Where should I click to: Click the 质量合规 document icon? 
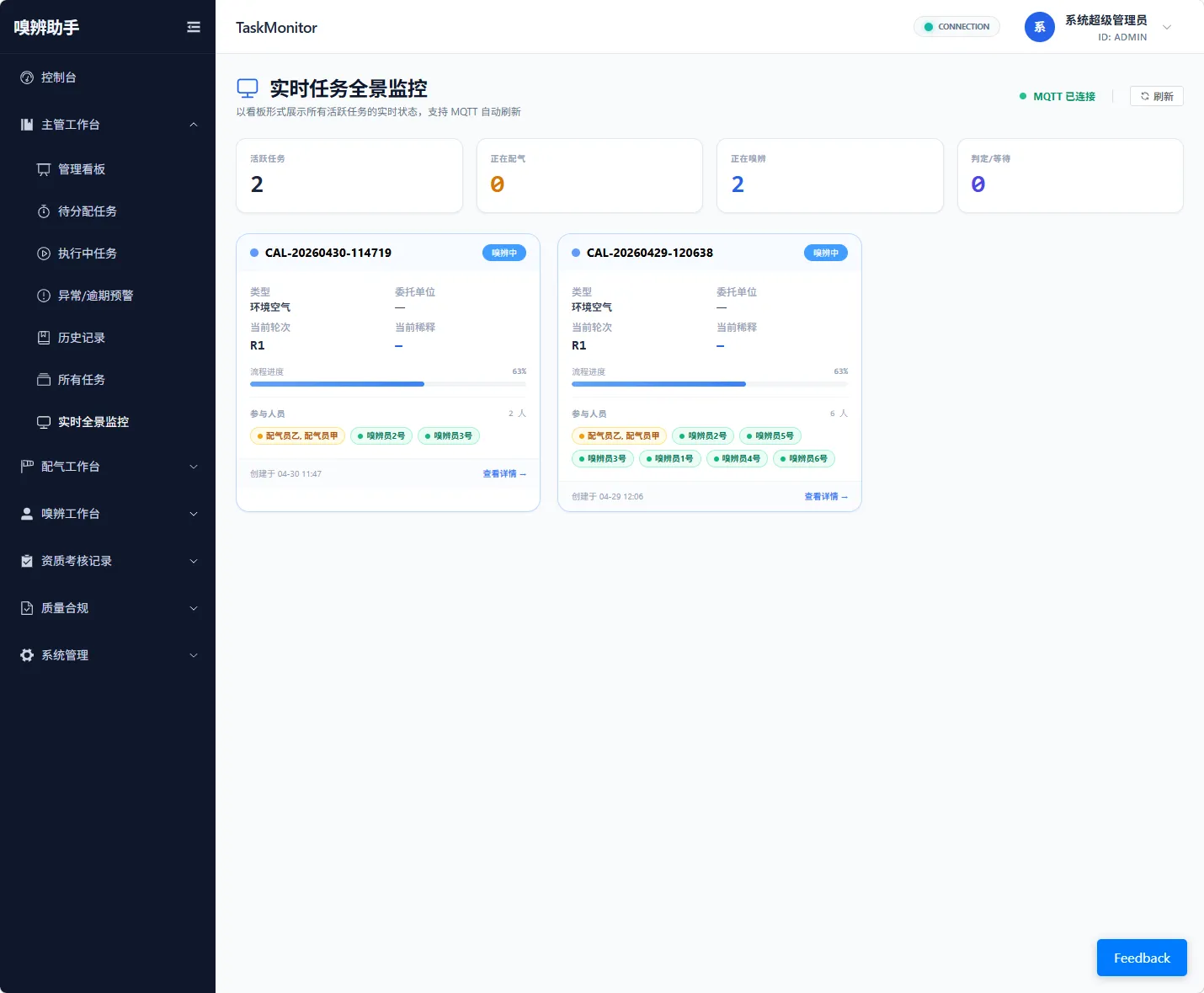pos(27,608)
